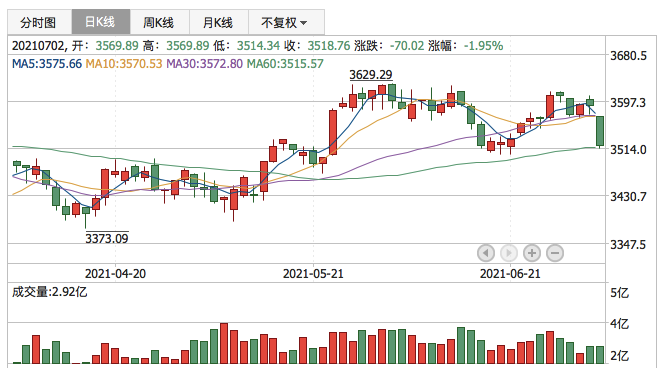This screenshot has height=379, width=664.
Task: Click the 3347.5 price axis value
Action: [628, 244]
